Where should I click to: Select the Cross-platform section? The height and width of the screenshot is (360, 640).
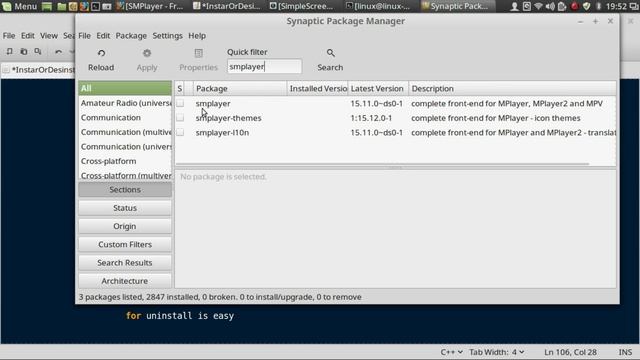[x=125, y=161]
